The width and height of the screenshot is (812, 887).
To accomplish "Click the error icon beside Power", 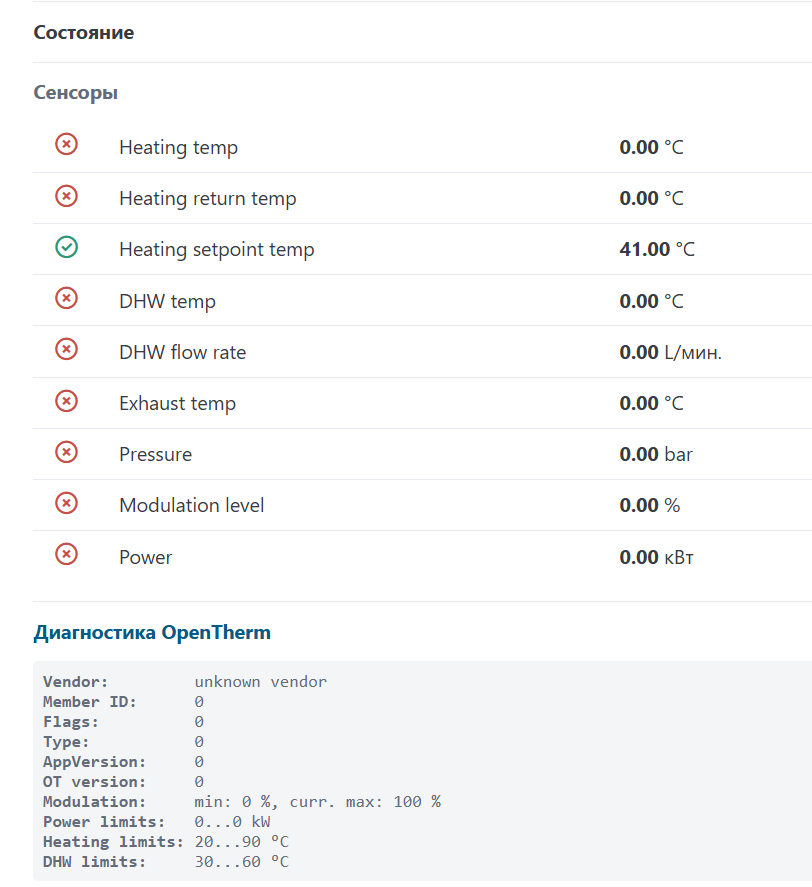I will [66, 554].
